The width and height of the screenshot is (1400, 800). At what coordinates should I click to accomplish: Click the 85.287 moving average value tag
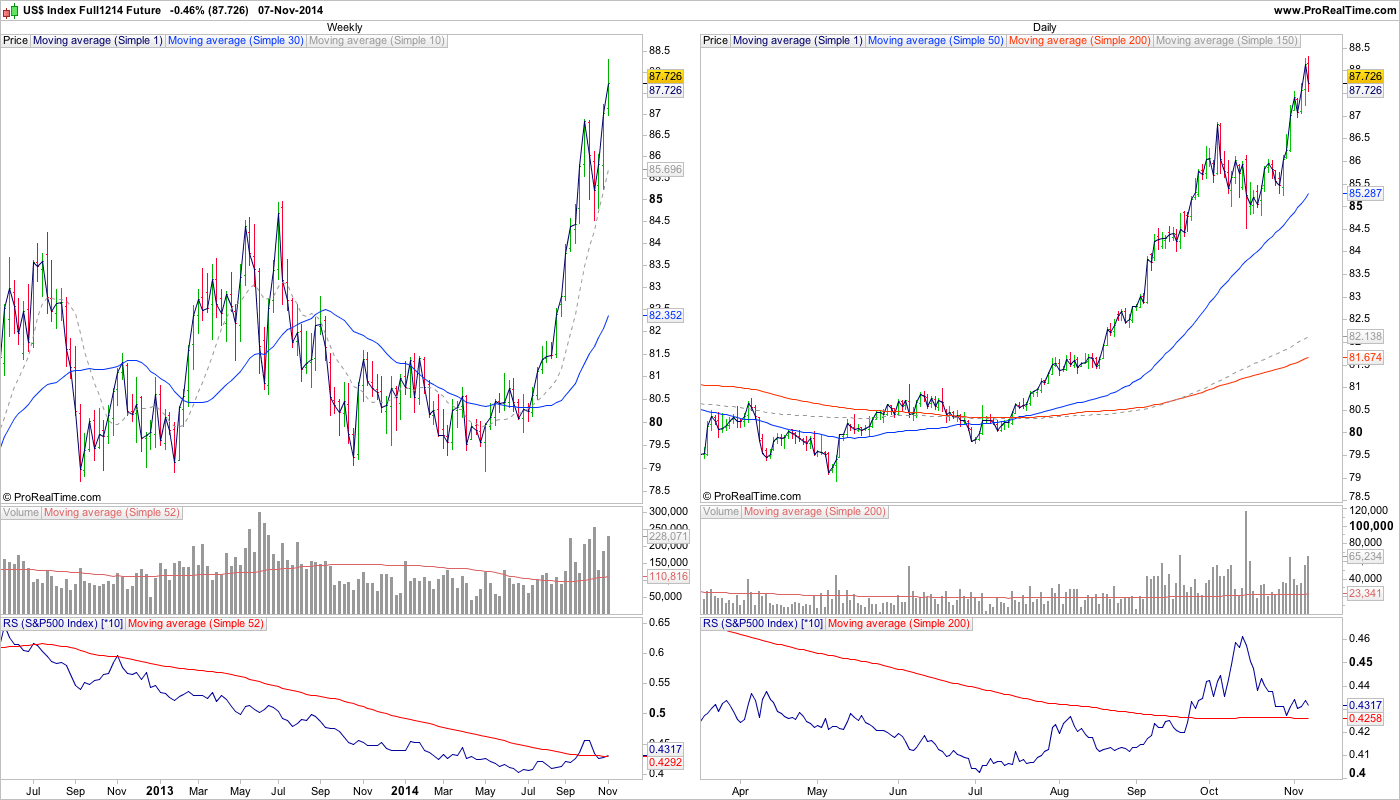[1365, 193]
